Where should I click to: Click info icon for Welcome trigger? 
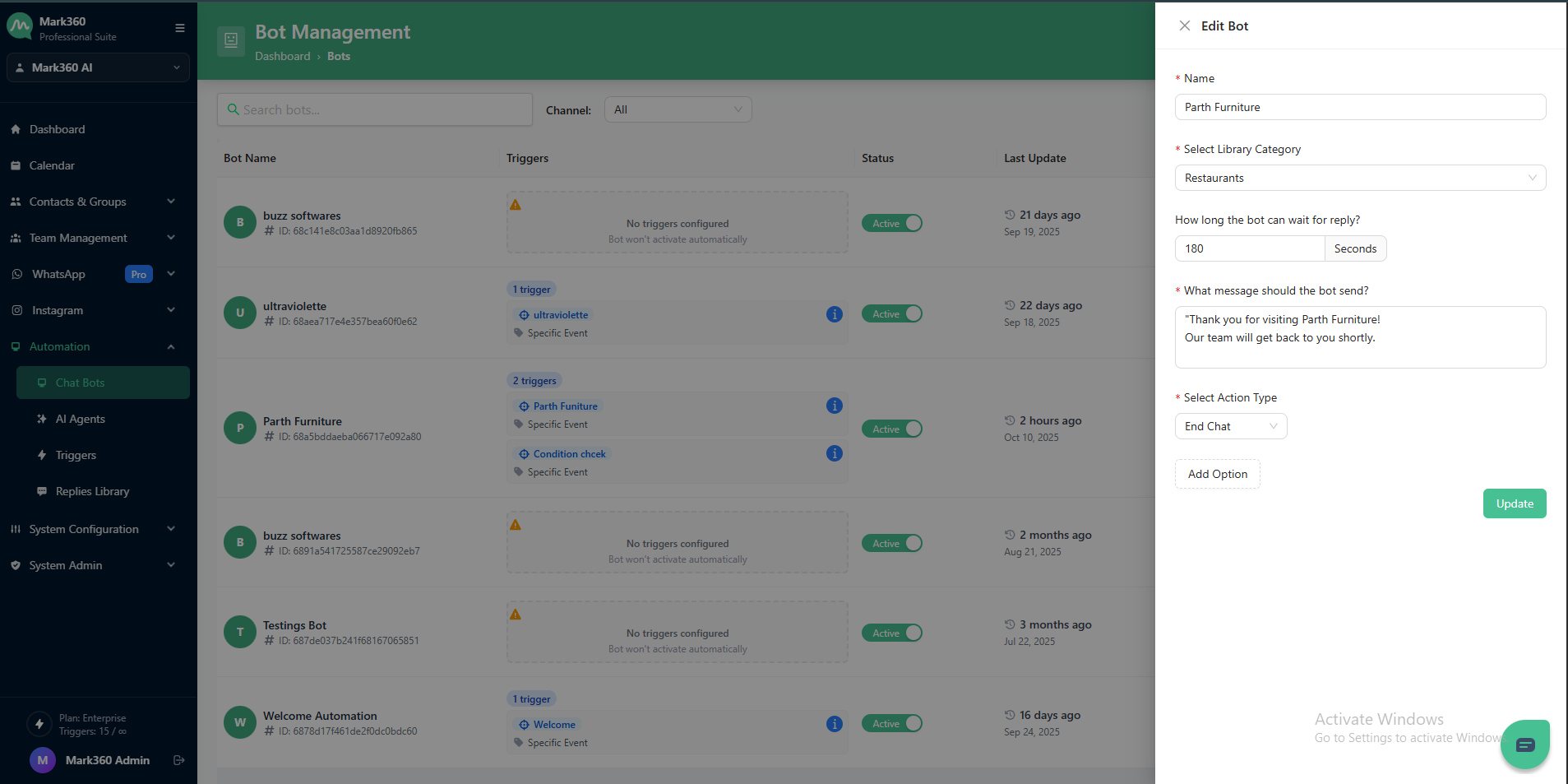(834, 724)
